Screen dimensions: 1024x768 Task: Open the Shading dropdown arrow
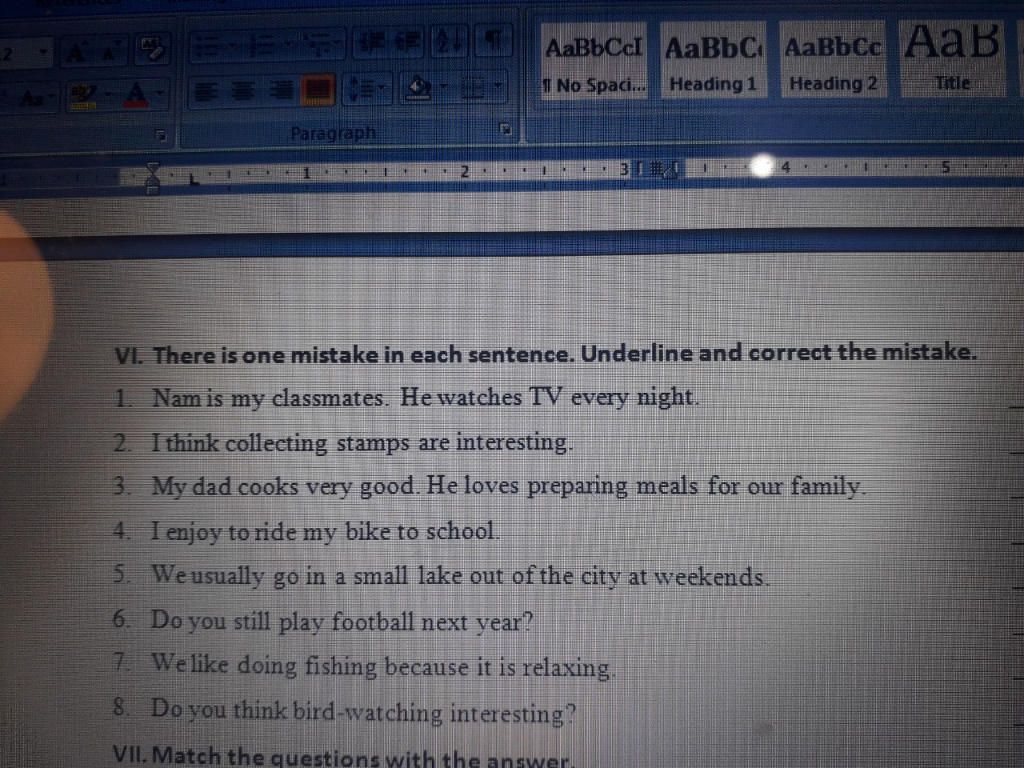coord(444,86)
